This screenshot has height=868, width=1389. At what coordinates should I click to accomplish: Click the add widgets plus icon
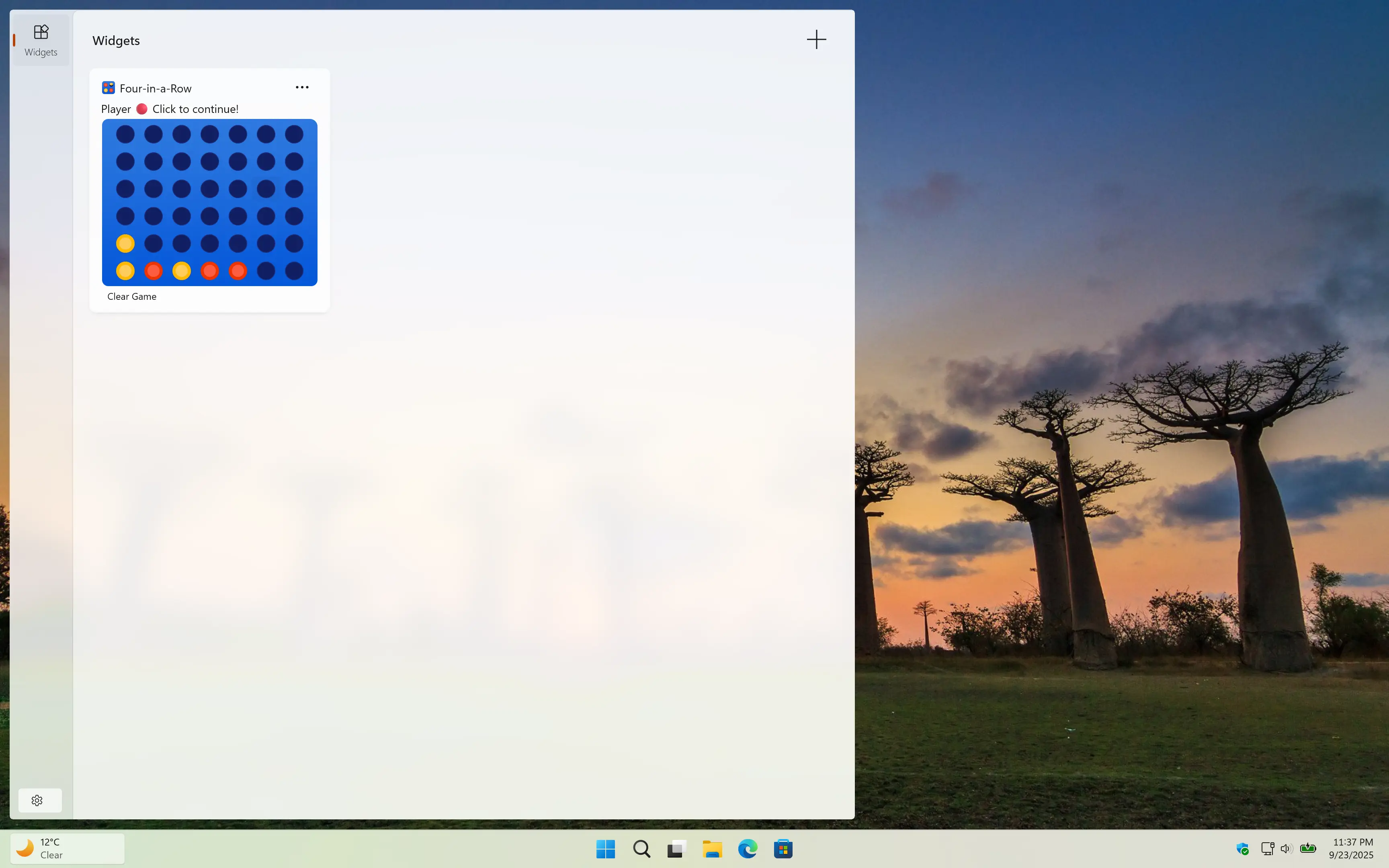coord(816,40)
